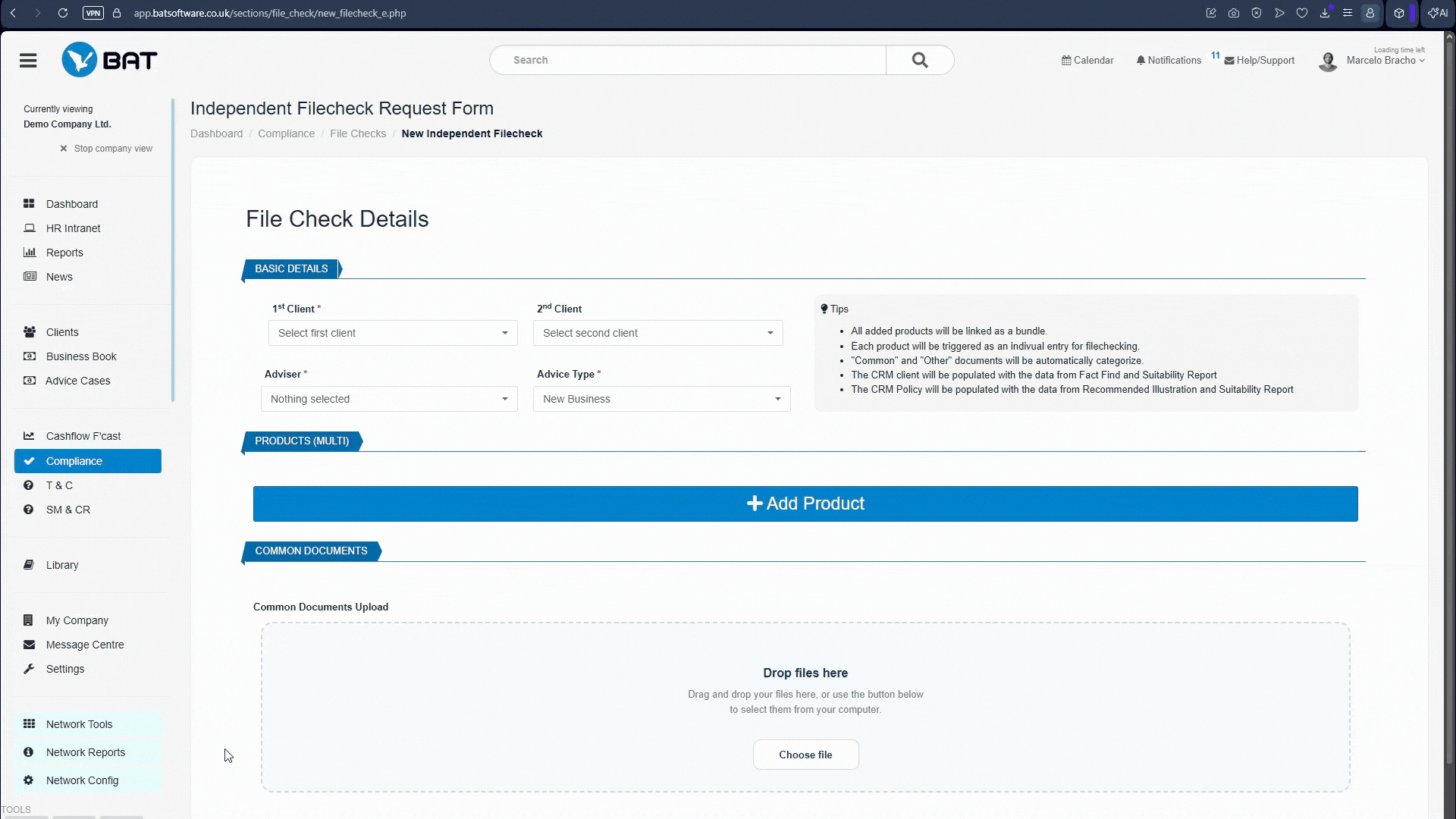
Task: Open Notifications bell
Action: (x=1140, y=61)
